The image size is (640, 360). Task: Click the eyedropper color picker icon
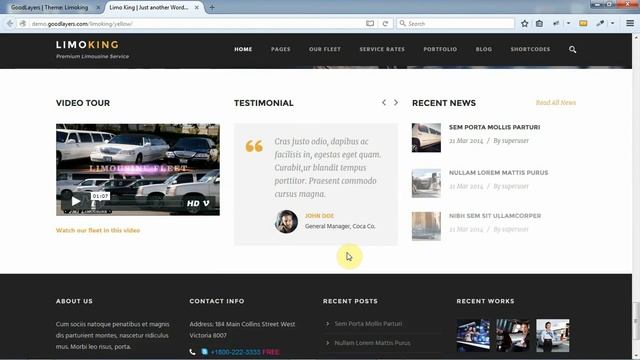tap(600, 24)
